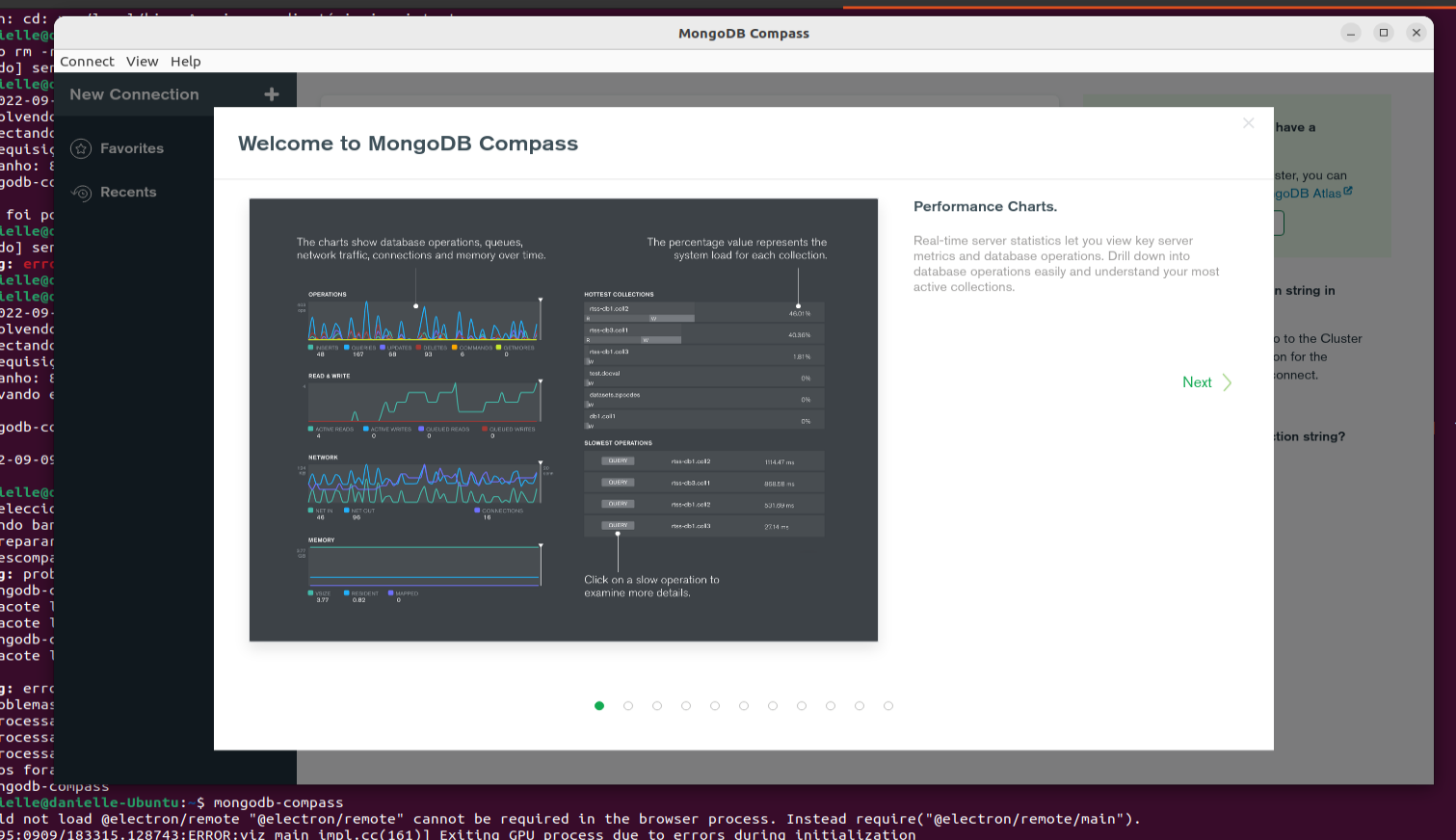The height and width of the screenshot is (840, 1456).
Task: Click the external-link icon beside Atlas
Action: tap(1348, 191)
